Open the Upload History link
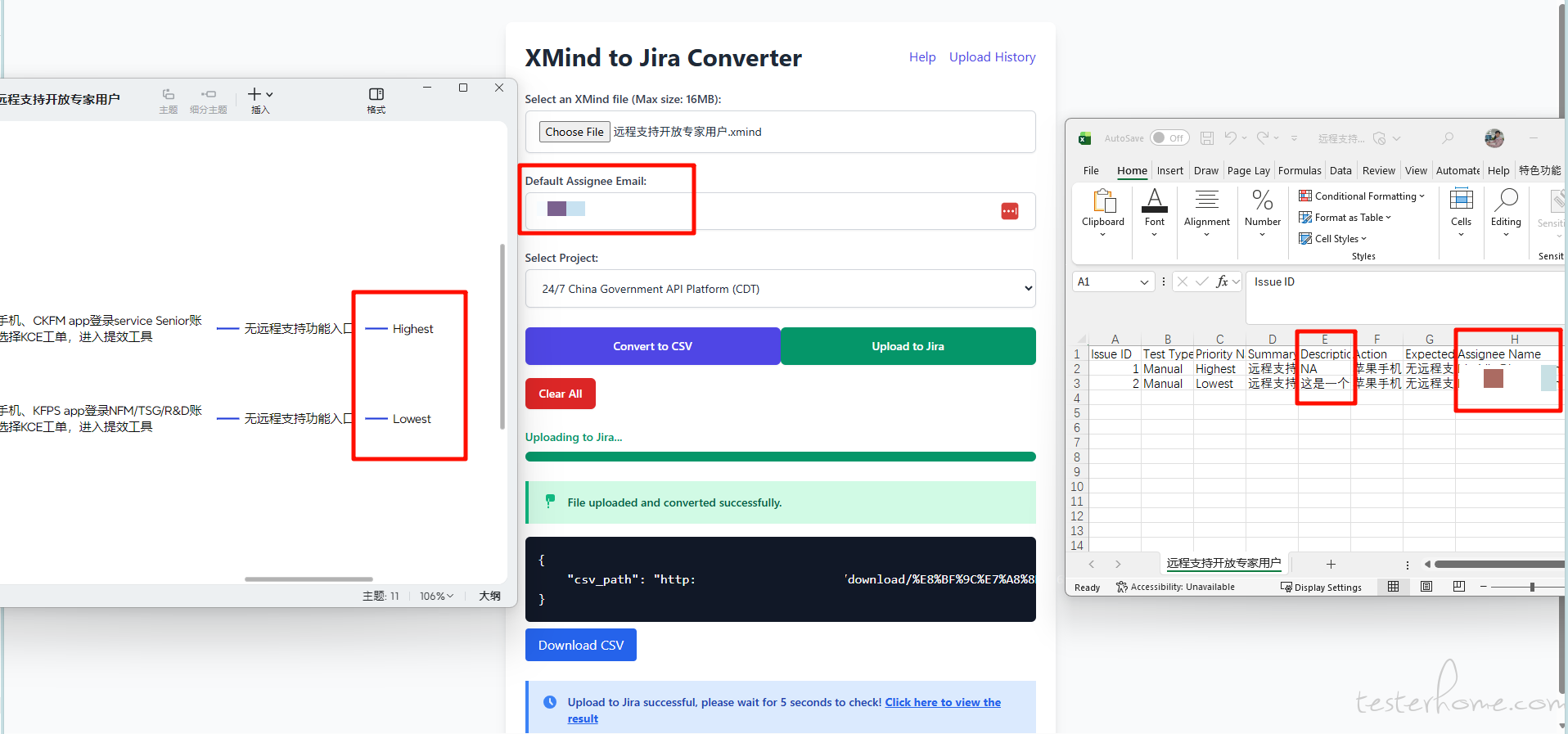 click(992, 57)
